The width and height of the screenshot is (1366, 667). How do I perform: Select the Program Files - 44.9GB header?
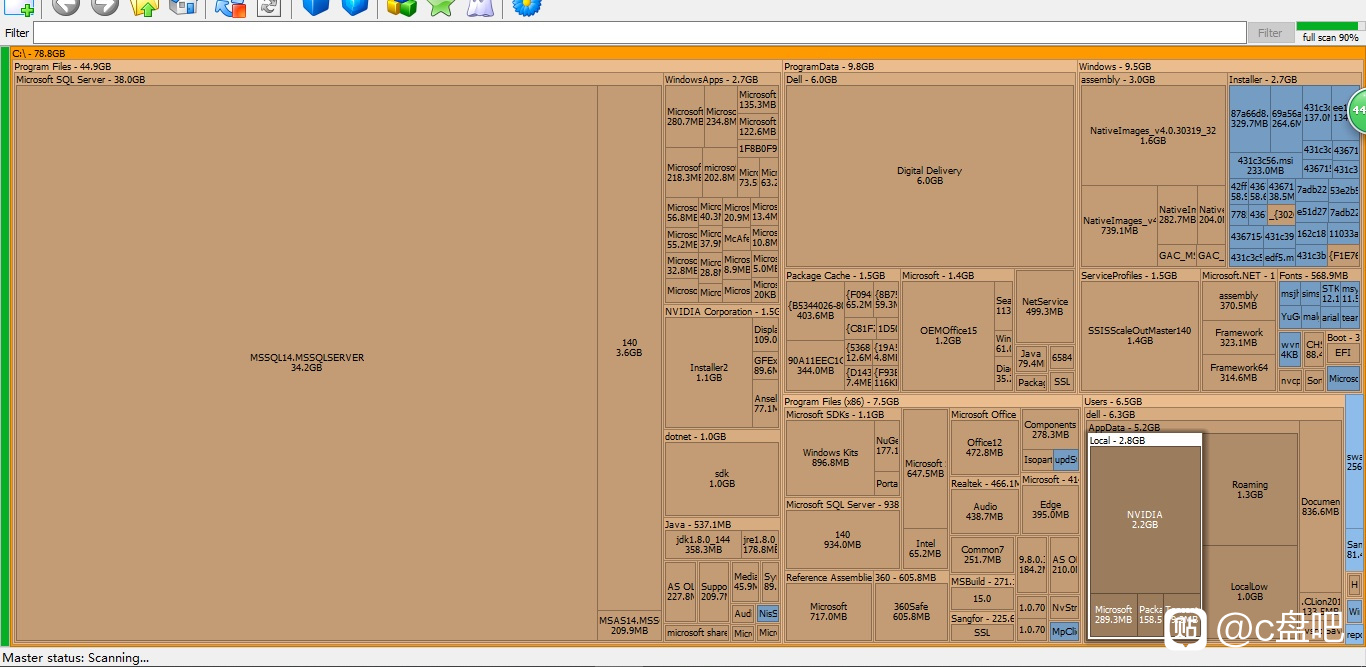tap(396, 66)
